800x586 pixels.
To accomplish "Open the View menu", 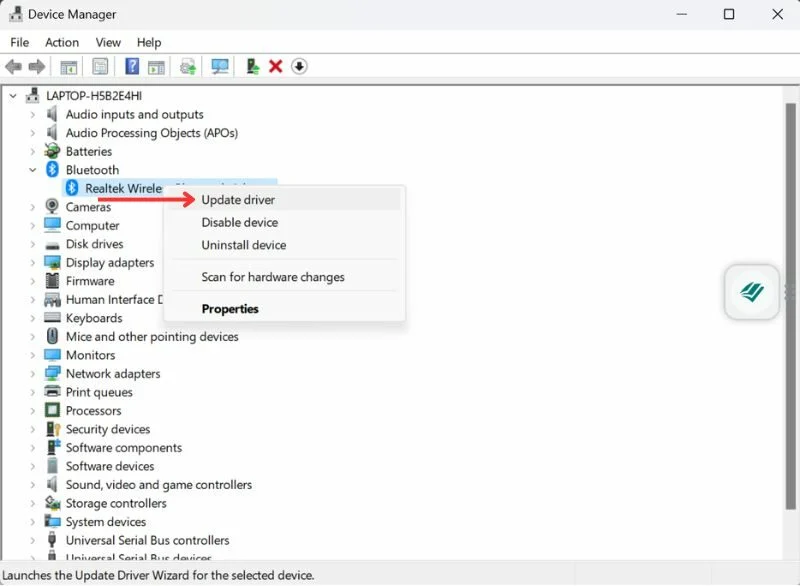I will click(108, 42).
